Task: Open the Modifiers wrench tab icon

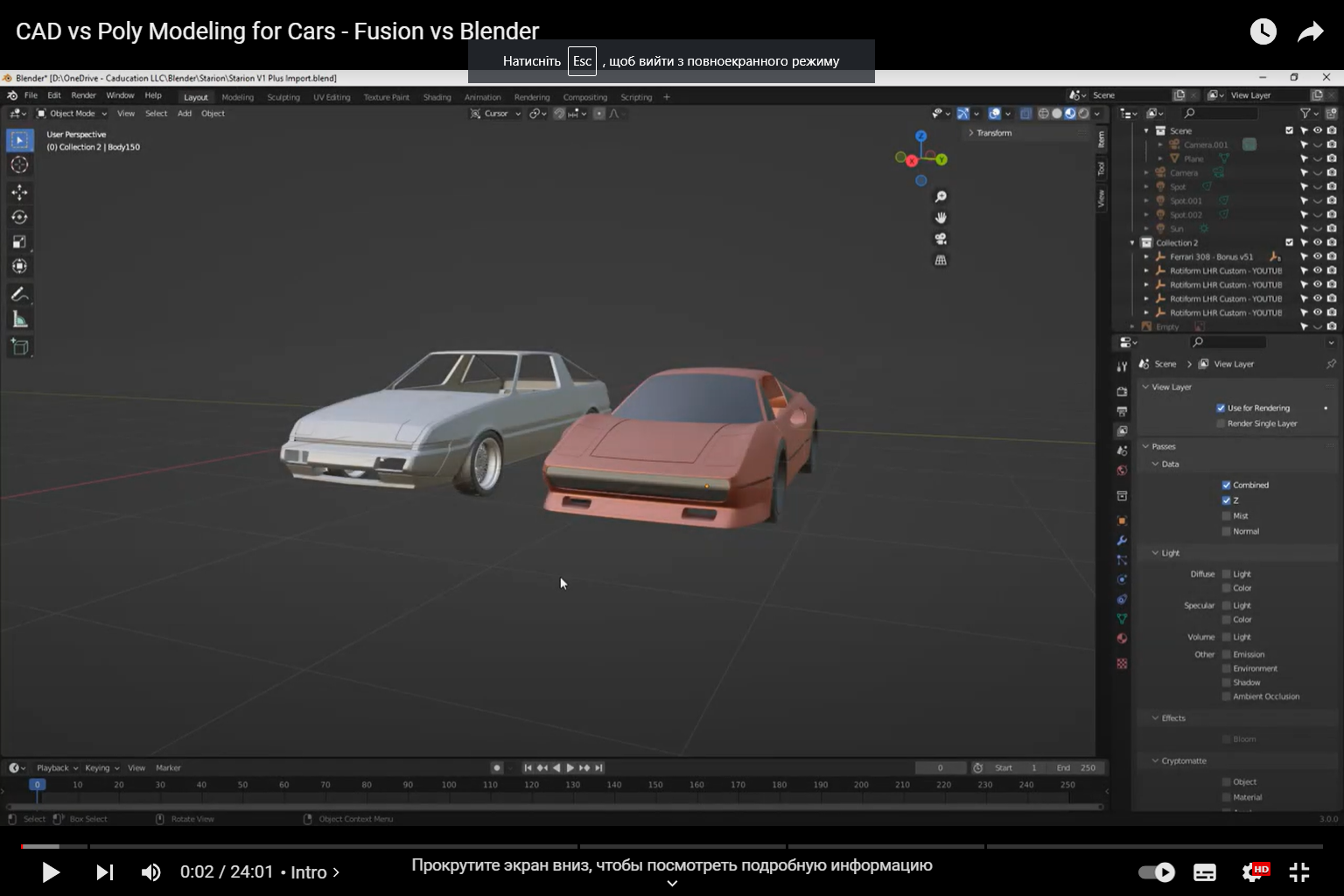Action: [x=1122, y=541]
